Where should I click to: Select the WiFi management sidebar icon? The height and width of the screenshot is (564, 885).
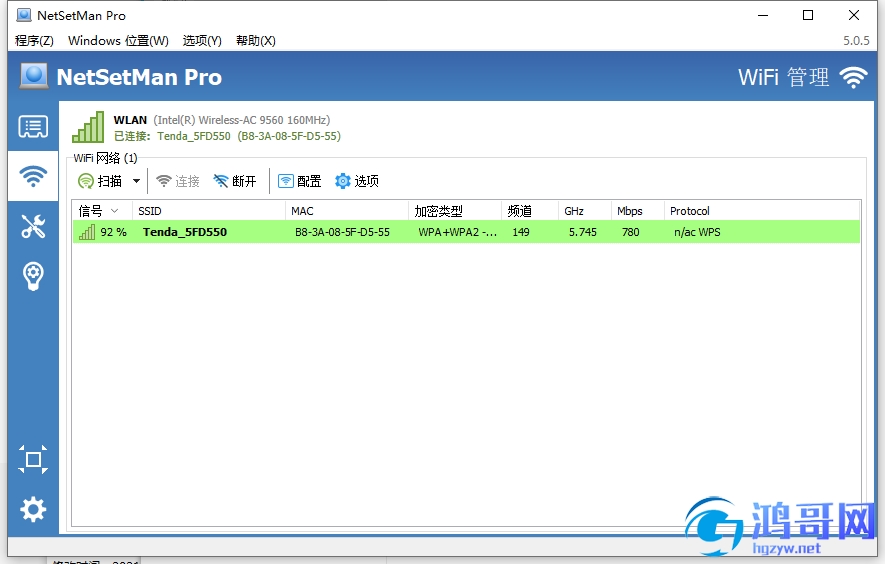click(33, 176)
